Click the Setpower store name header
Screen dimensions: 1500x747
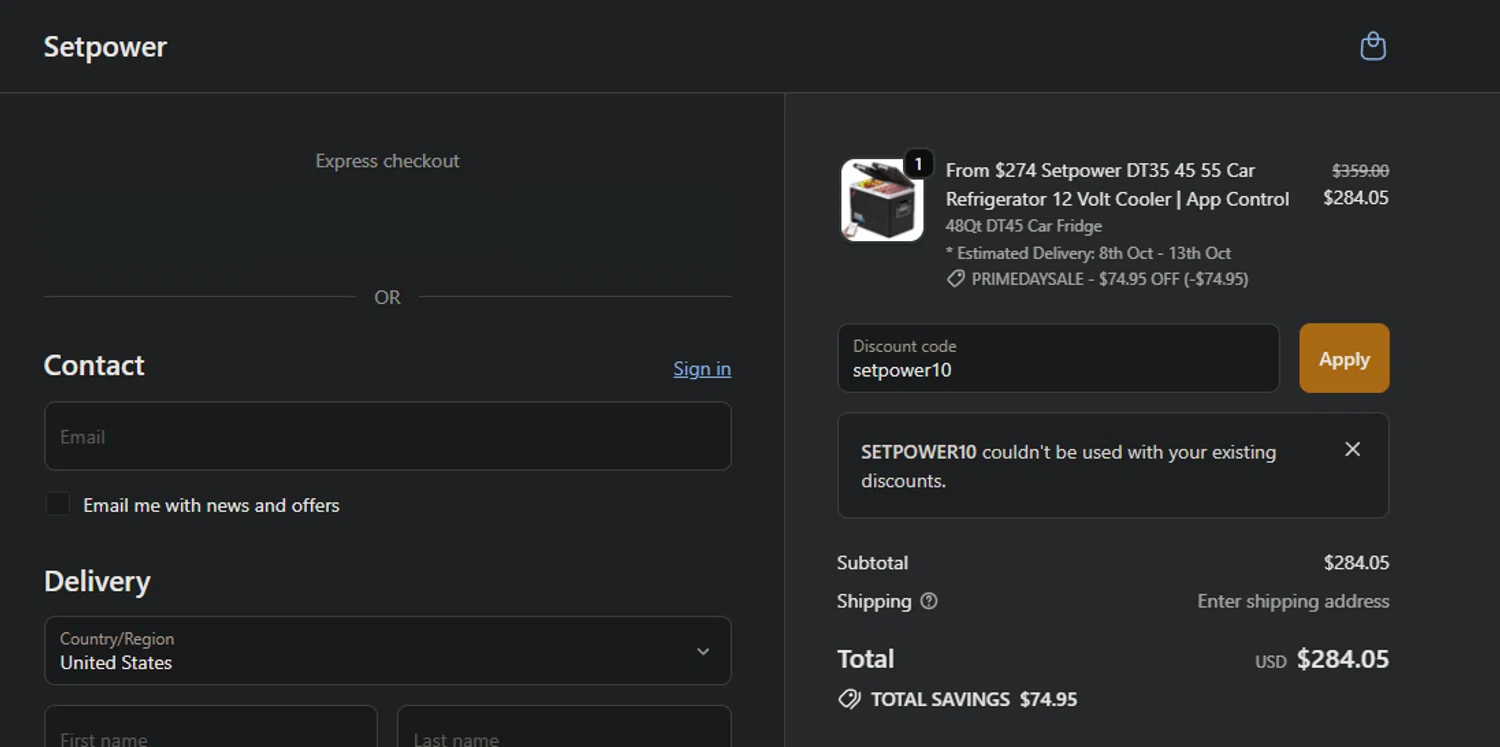pos(105,47)
